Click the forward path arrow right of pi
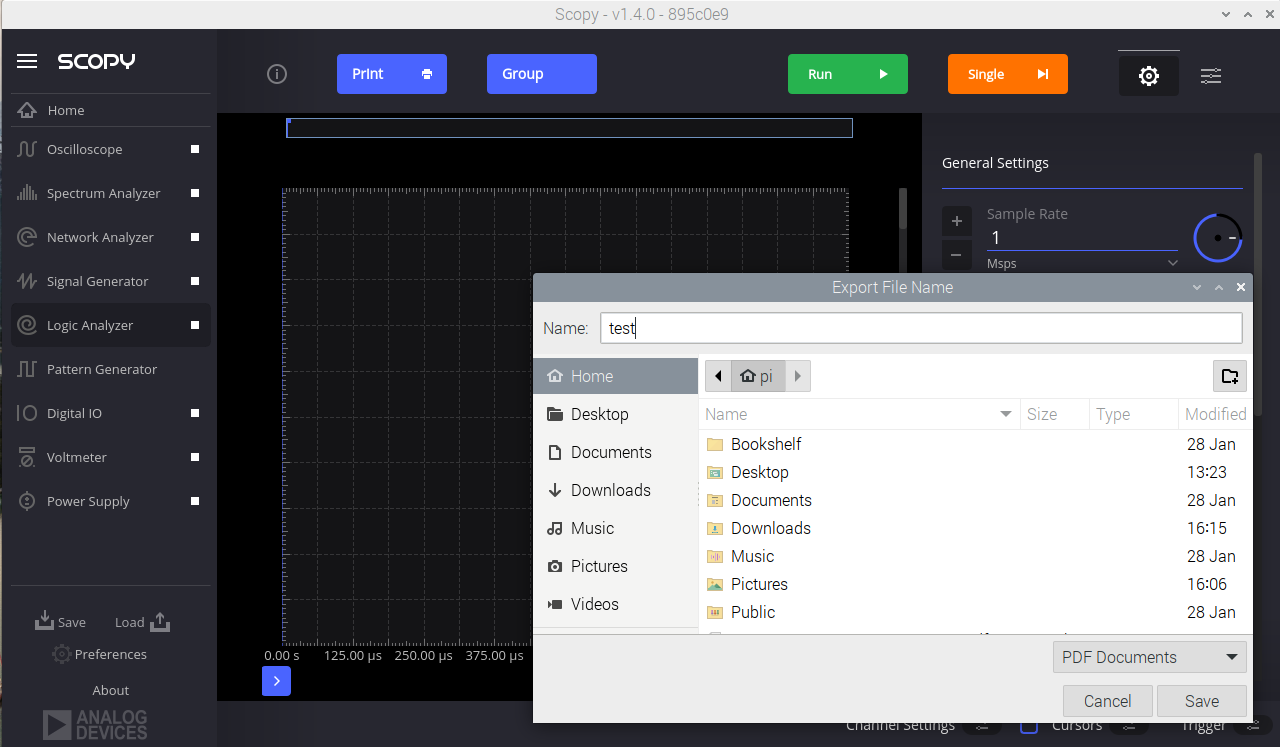 point(797,376)
